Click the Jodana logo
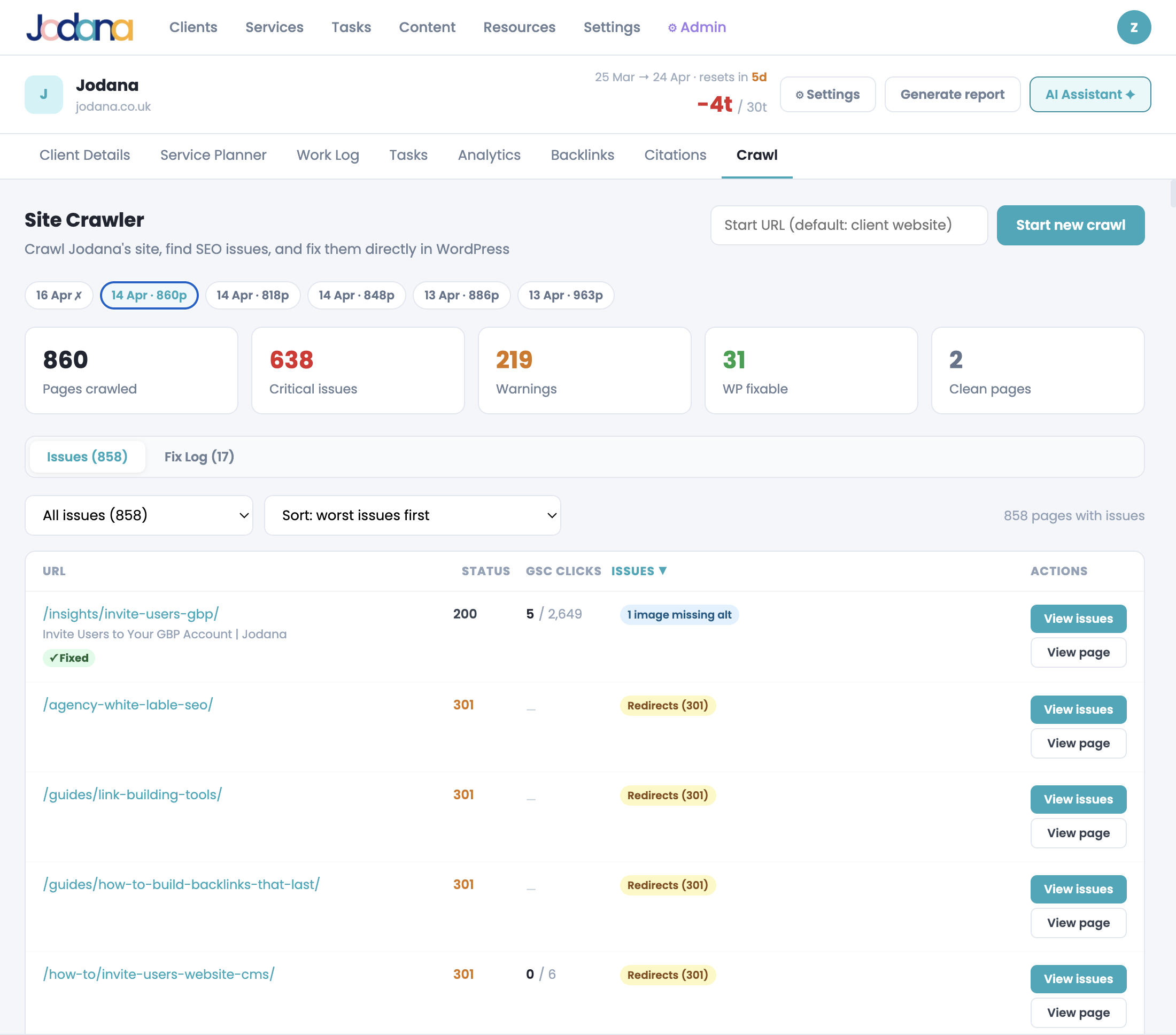Screen dimensions: 1176x1035 point(80,27)
